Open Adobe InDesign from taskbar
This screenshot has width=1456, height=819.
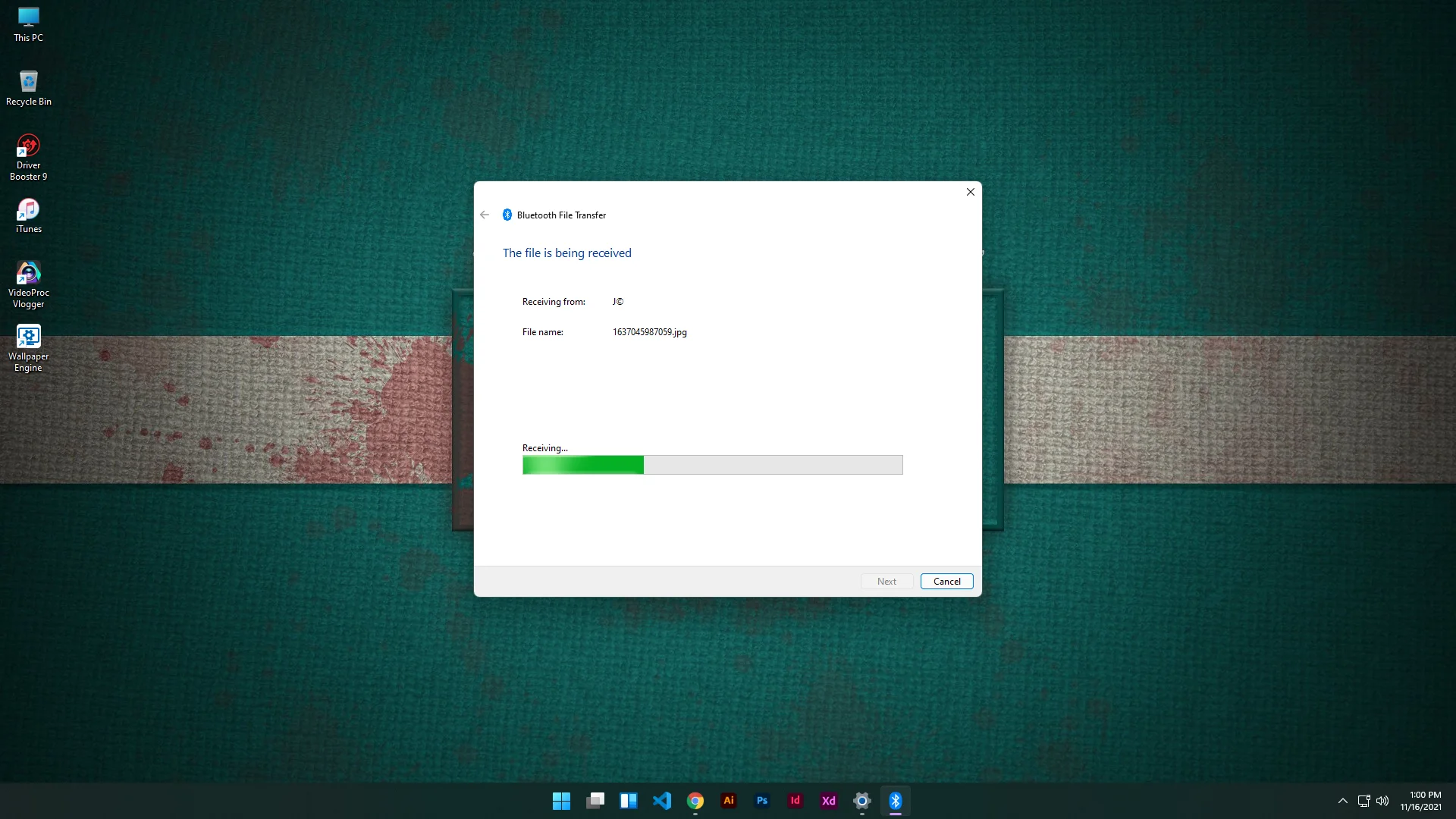pyautogui.click(x=795, y=801)
